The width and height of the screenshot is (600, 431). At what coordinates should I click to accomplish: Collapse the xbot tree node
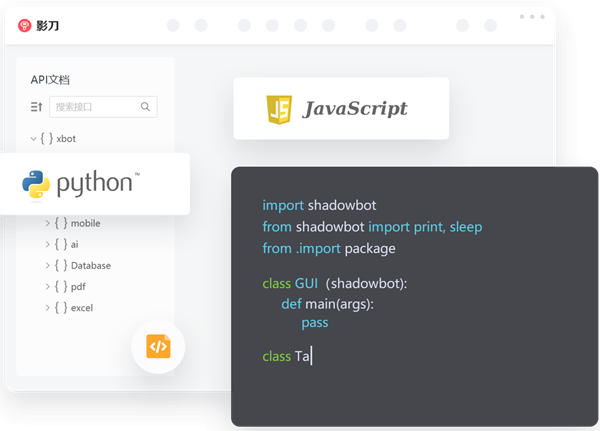34,139
